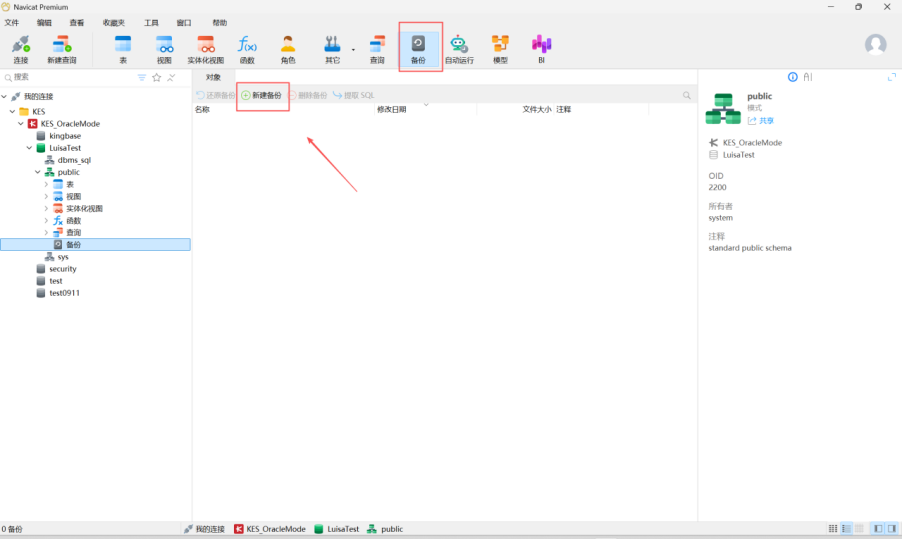
Task: Open 新建查询 (New Query) from toolbar
Action: [61, 48]
